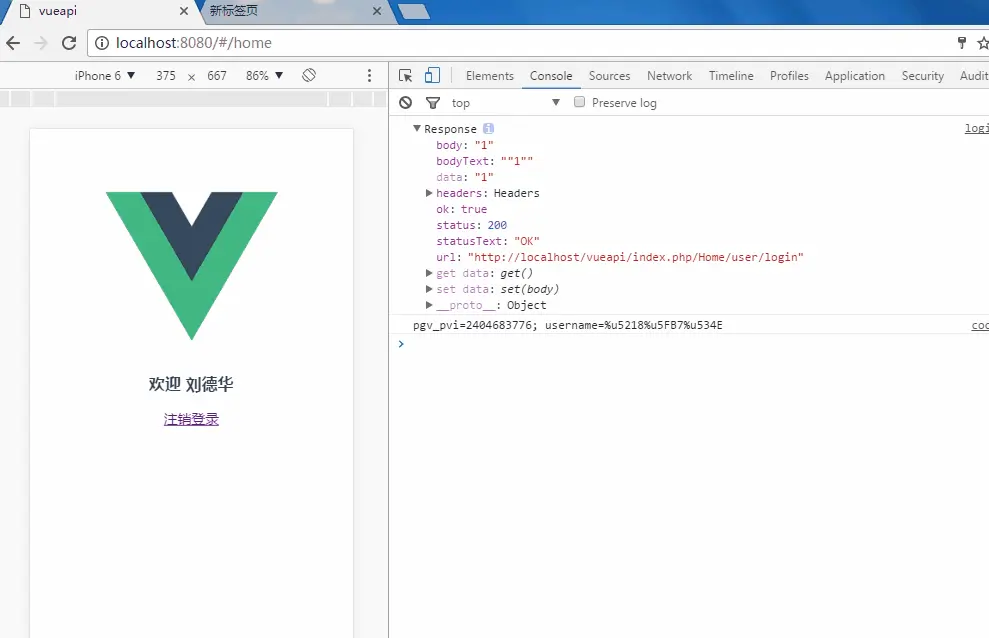Click the statusText: "OK" line
989x638 pixels.
tap(488, 241)
